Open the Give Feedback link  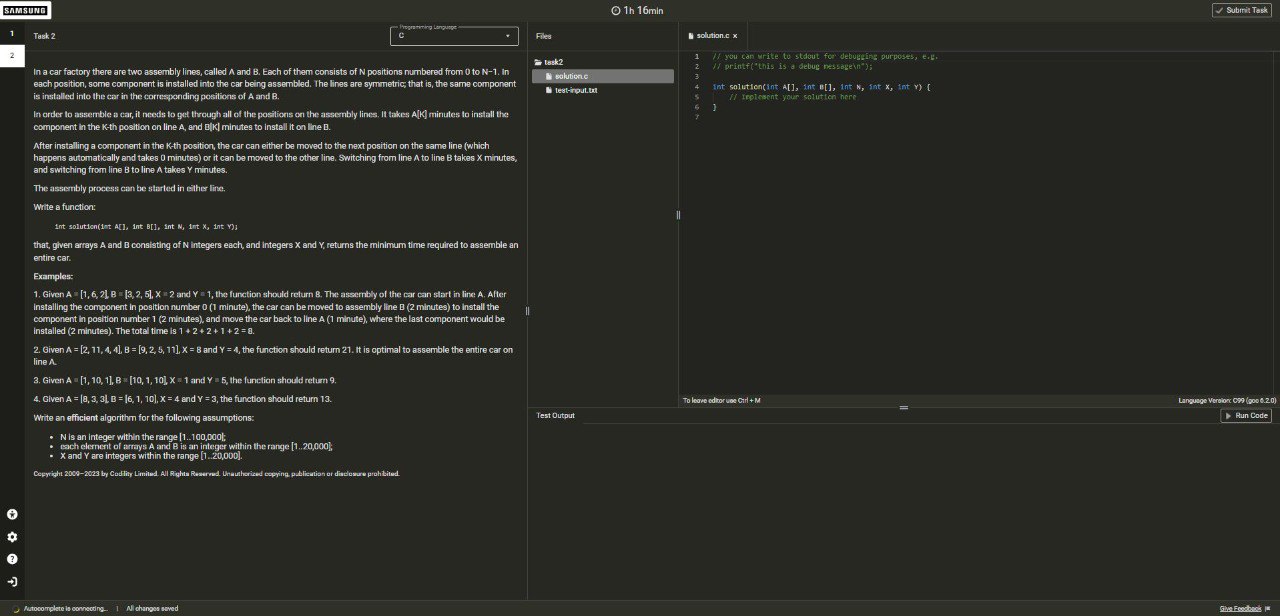pos(1240,608)
